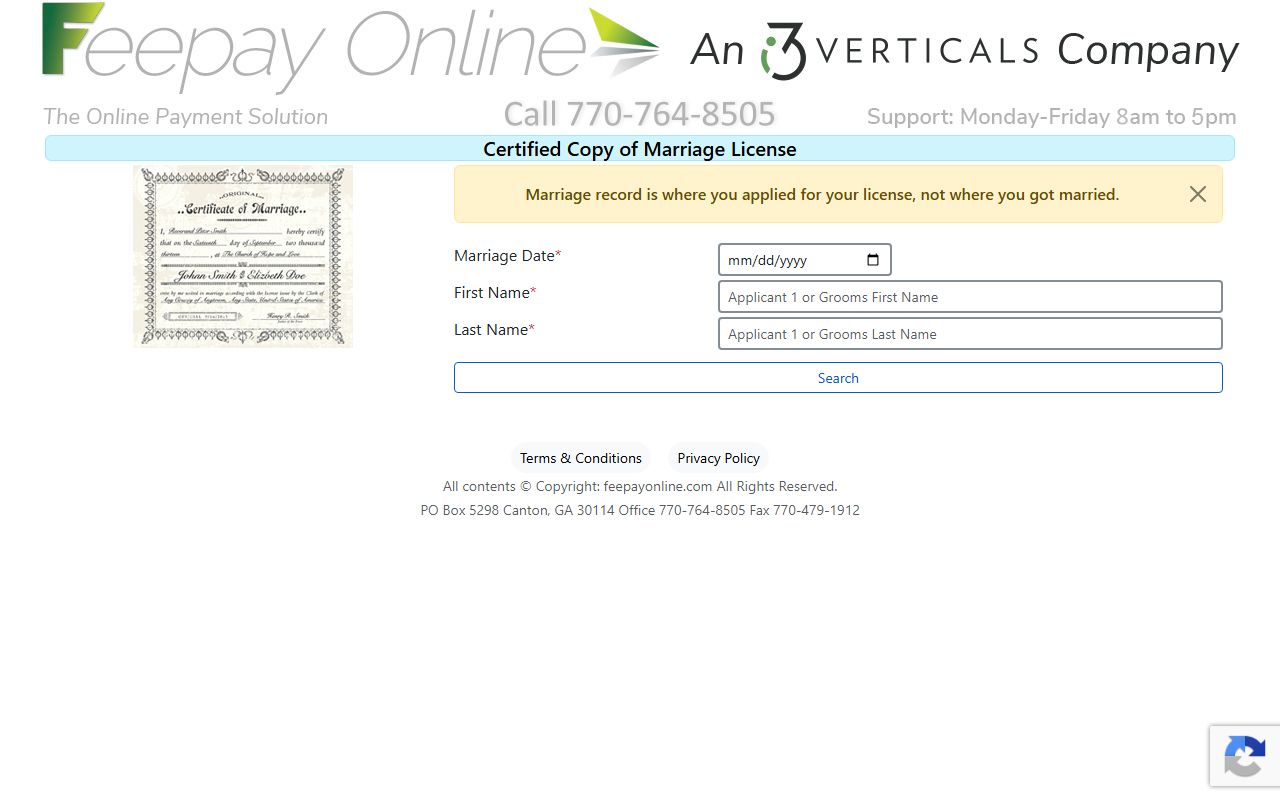1280x800 pixels.
Task: Click the marriage certificate sample image
Action: coord(243,257)
